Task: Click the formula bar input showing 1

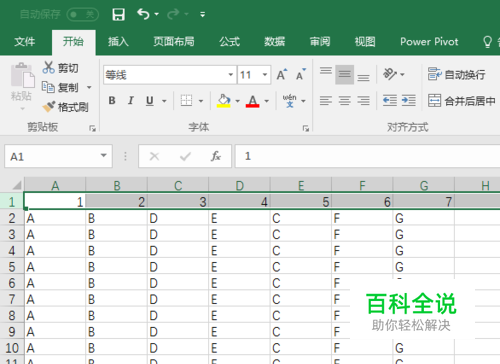Action: [x=368, y=156]
